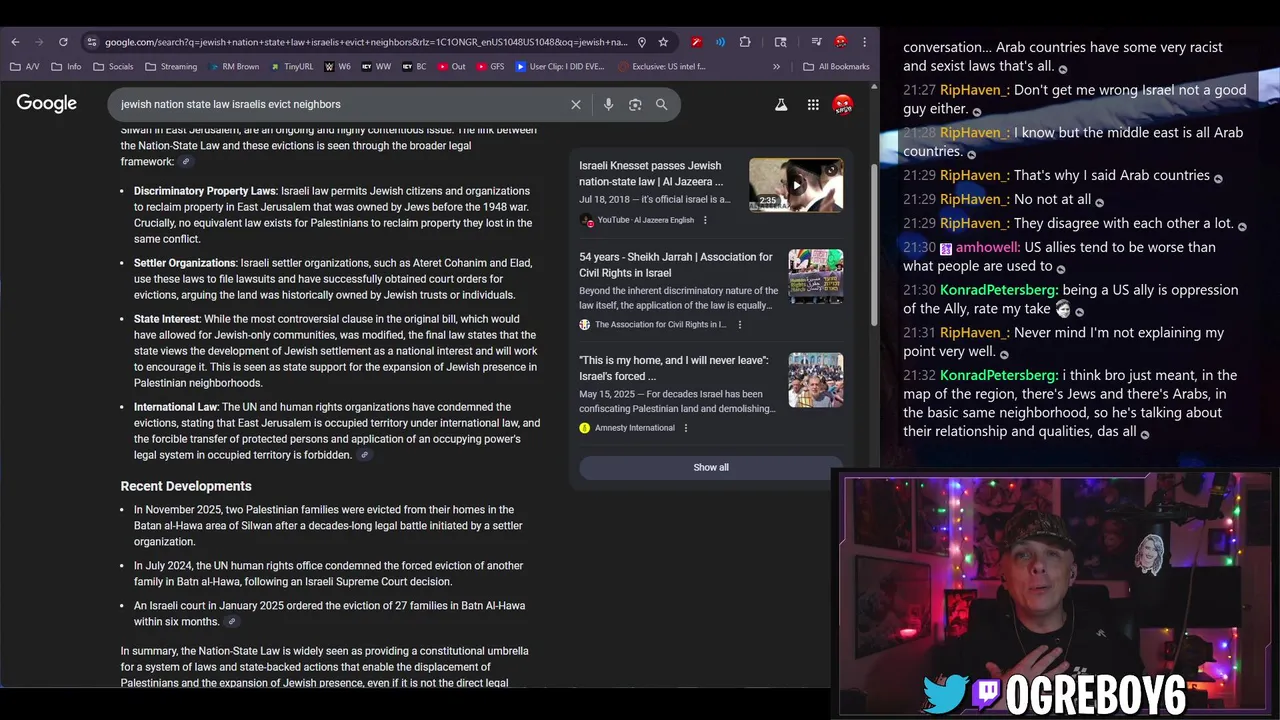Image resolution: width=1280 pixels, height=720 pixels.
Task: Click the magnifier search submit icon
Action: [x=661, y=104]
